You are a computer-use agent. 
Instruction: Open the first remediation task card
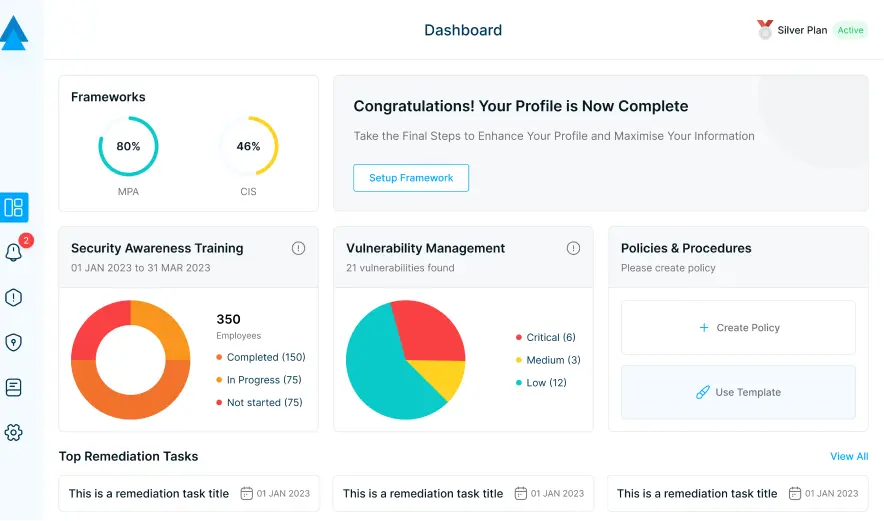189,493
